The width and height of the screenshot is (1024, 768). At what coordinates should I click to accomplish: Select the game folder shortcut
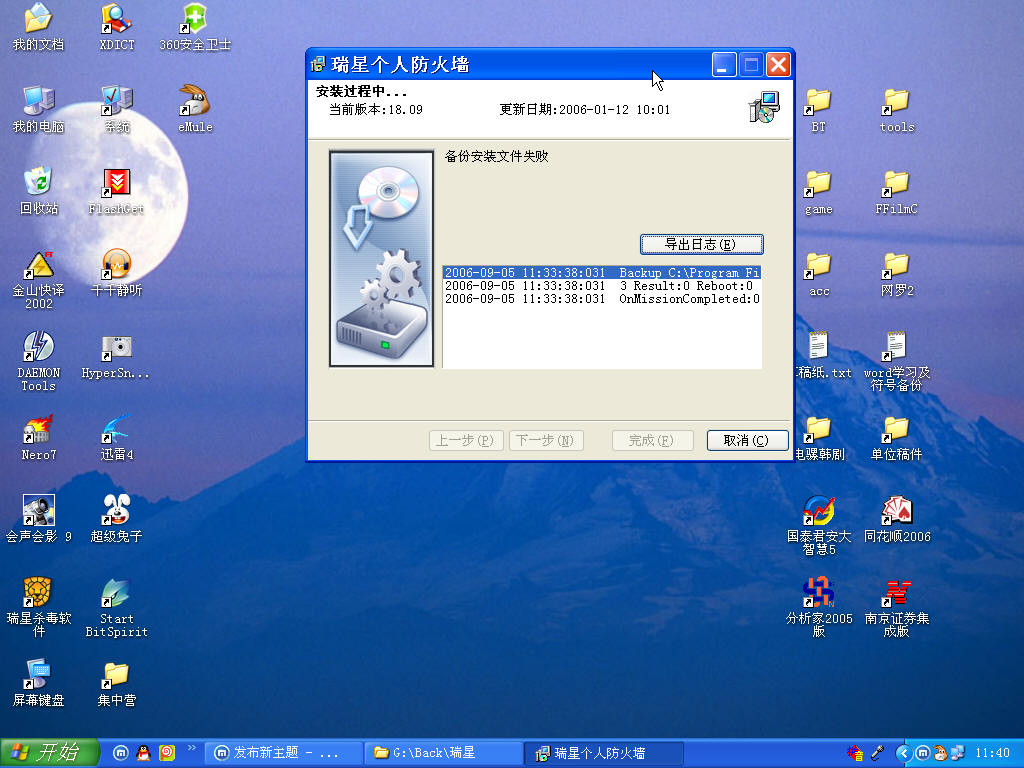click(818, 193)
